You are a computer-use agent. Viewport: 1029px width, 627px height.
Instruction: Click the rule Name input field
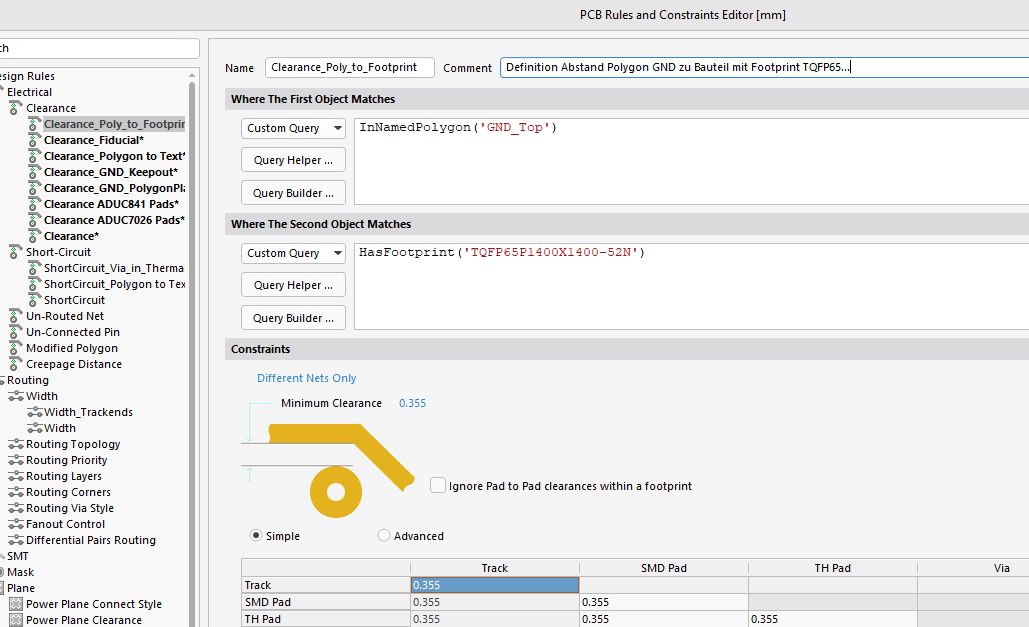coord(349,67)
